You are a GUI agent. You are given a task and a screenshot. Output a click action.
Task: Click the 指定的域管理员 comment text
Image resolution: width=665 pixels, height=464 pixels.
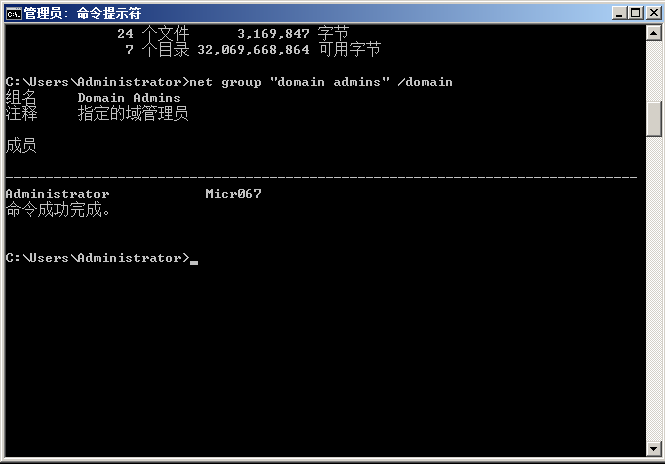[x=133, y=113]
